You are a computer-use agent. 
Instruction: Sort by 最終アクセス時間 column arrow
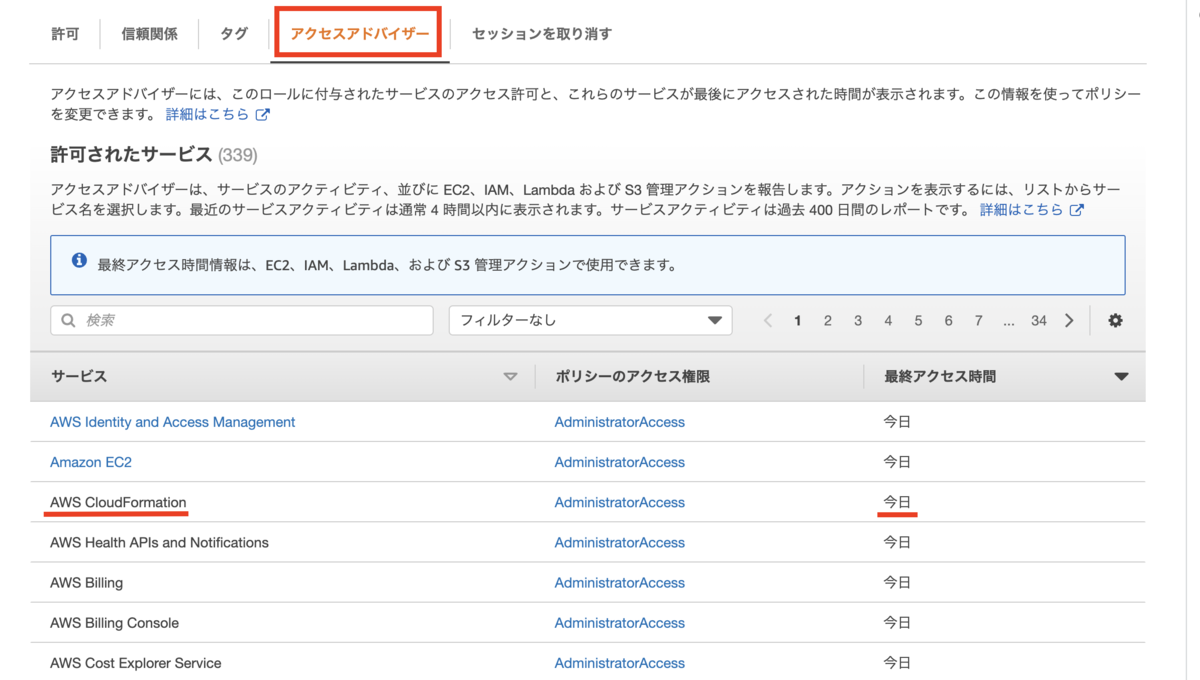pos(1121,377)
